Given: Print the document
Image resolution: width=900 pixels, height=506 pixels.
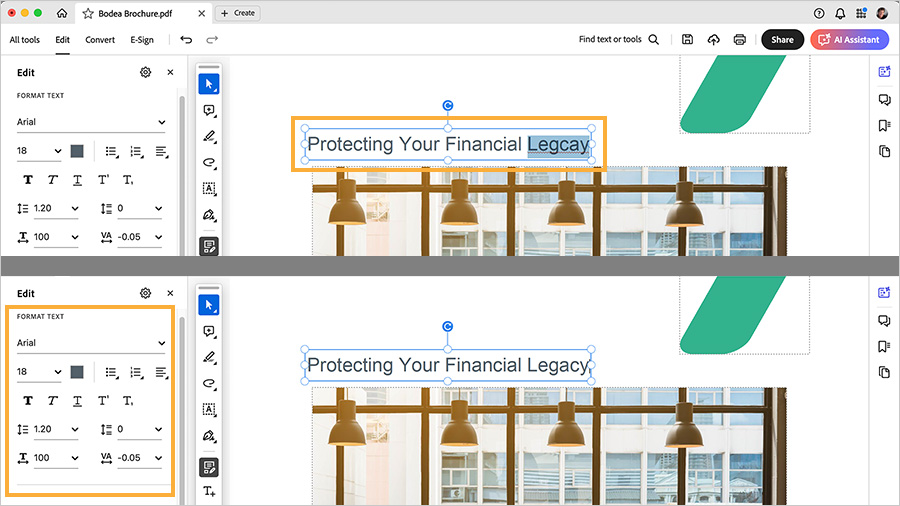Looking at the screenshot, I should pyautogui.click(x=739, y=39).
